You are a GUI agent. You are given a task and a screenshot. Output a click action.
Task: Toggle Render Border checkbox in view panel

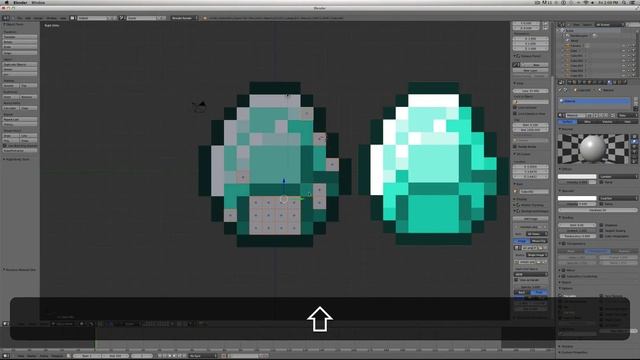click(516, 146)
